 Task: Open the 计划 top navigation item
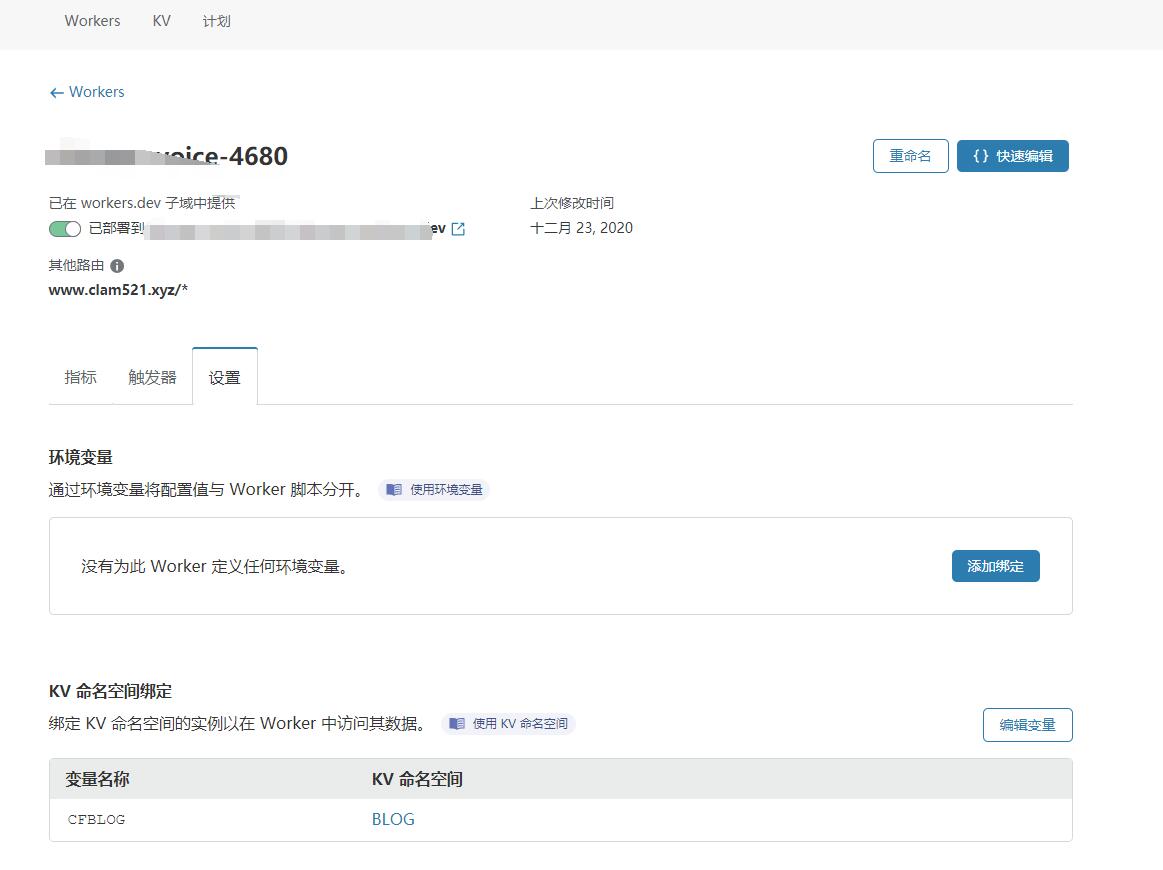[217, 21]
